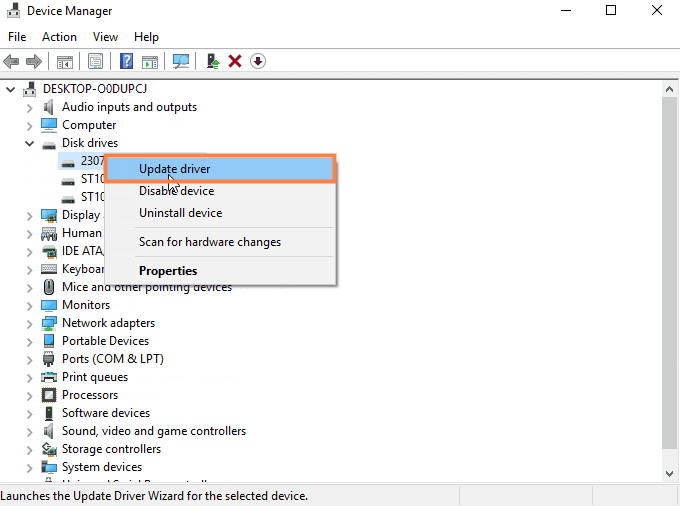Choose Update driver from context menu
This screenshot has width=680, height=506.
pyautogui.click(x=220, y=169)
